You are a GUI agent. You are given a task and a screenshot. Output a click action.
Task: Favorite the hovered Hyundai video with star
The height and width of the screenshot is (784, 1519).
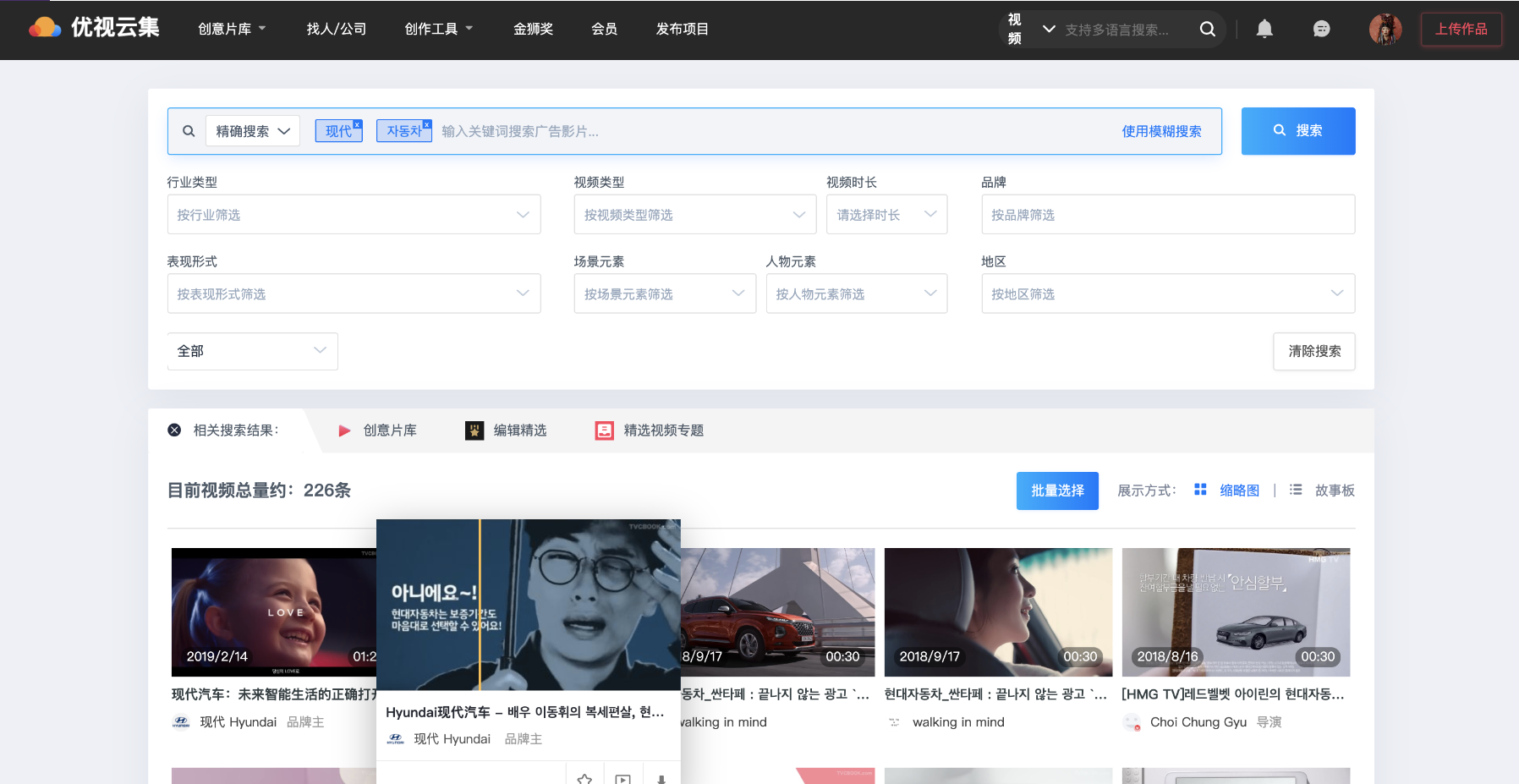584,778
